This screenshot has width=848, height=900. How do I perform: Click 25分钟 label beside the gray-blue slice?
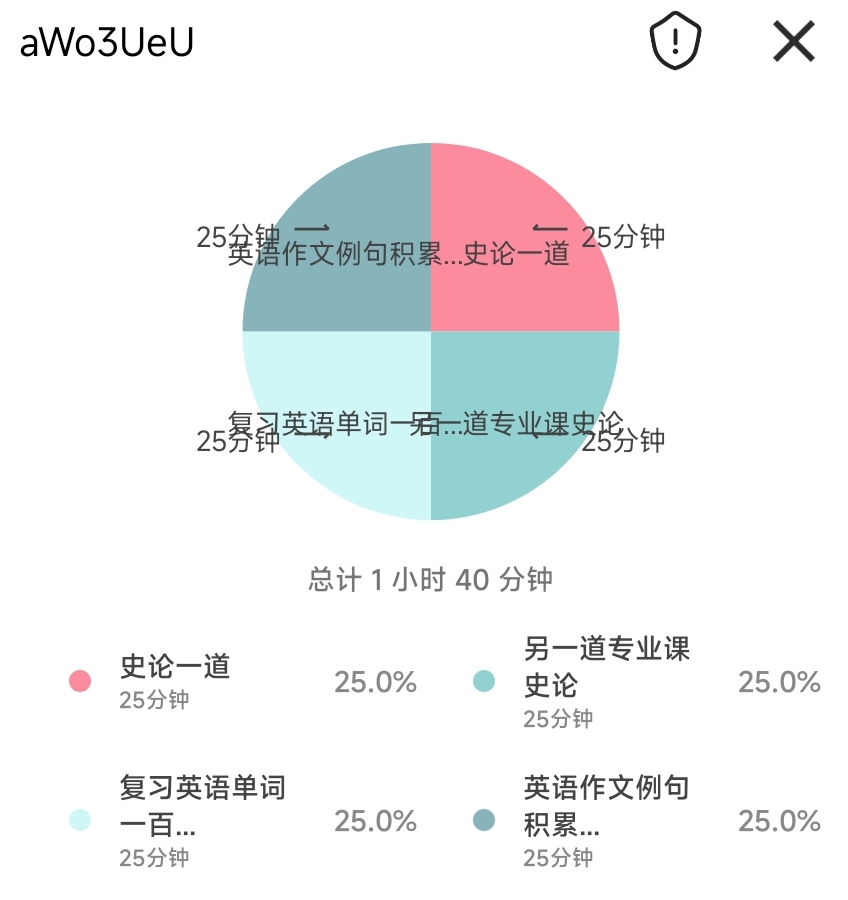(238, 237)
